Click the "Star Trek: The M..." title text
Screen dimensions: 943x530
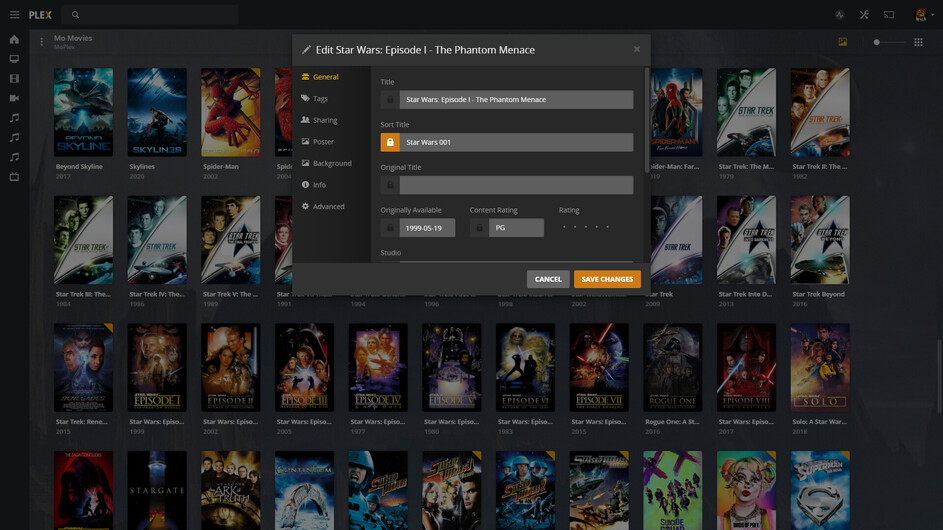[746, 167]
